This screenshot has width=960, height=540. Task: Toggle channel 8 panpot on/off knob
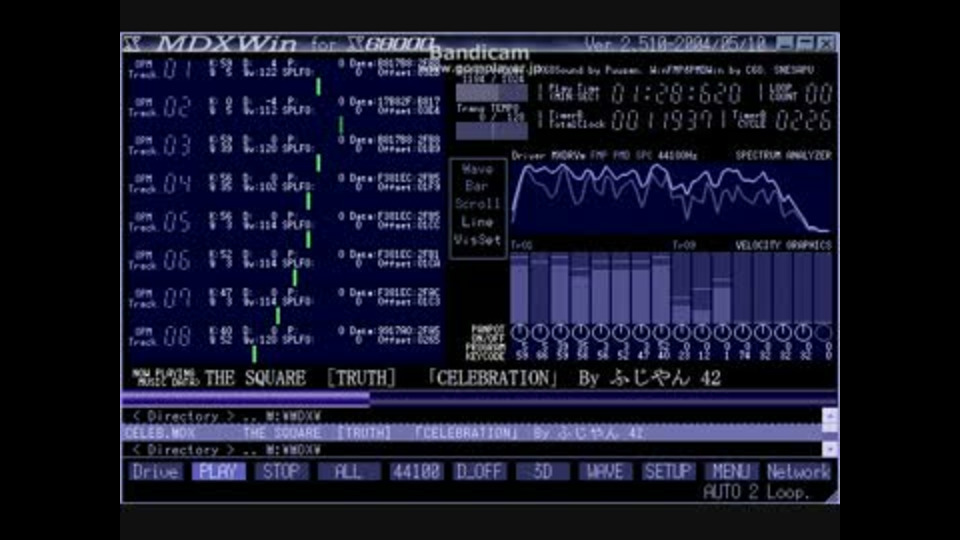coord(662,332)
